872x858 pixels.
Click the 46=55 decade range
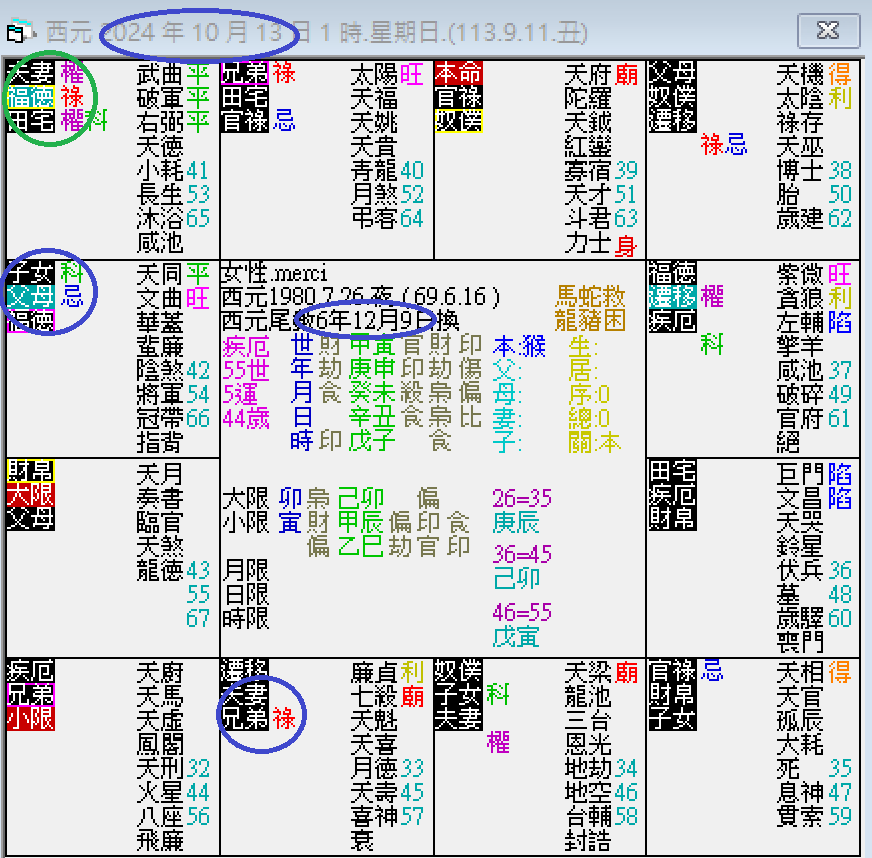(x=522, y=613)
